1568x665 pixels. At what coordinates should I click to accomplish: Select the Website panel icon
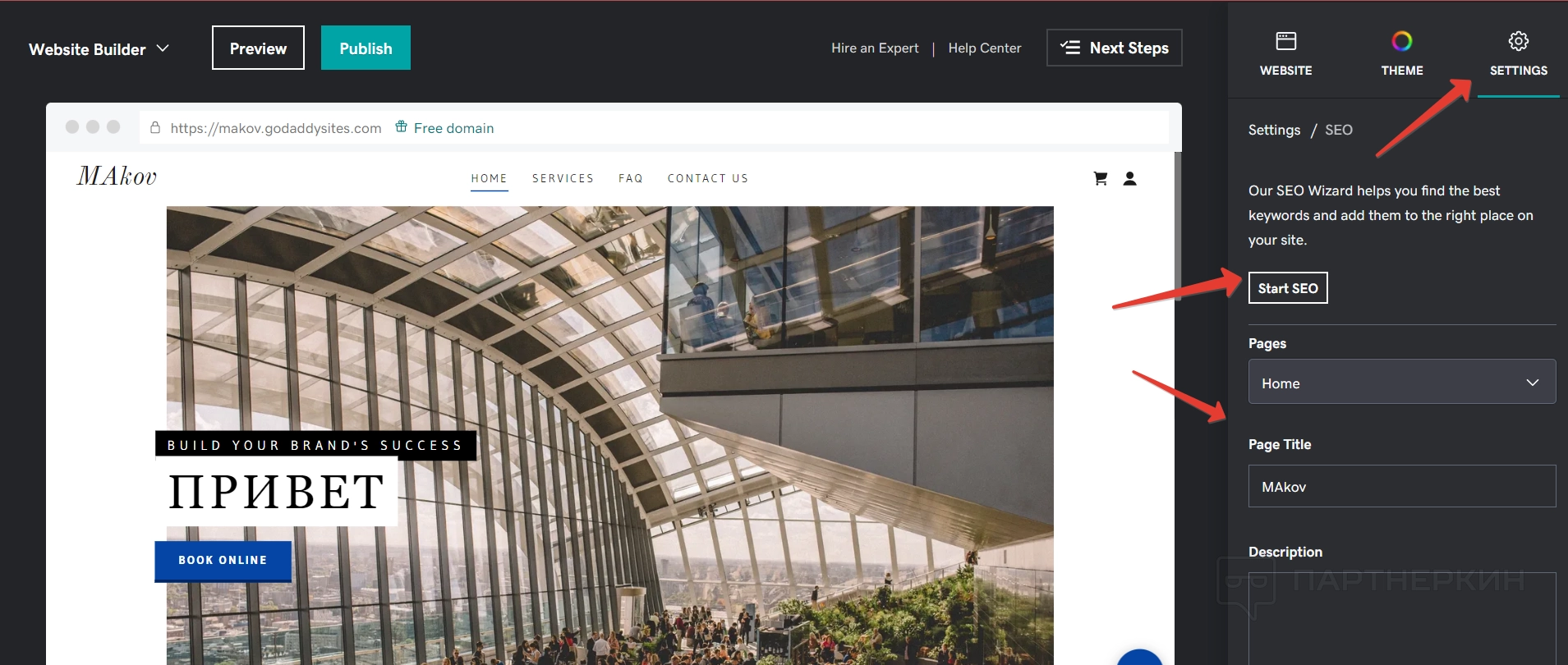[1285, 41]
